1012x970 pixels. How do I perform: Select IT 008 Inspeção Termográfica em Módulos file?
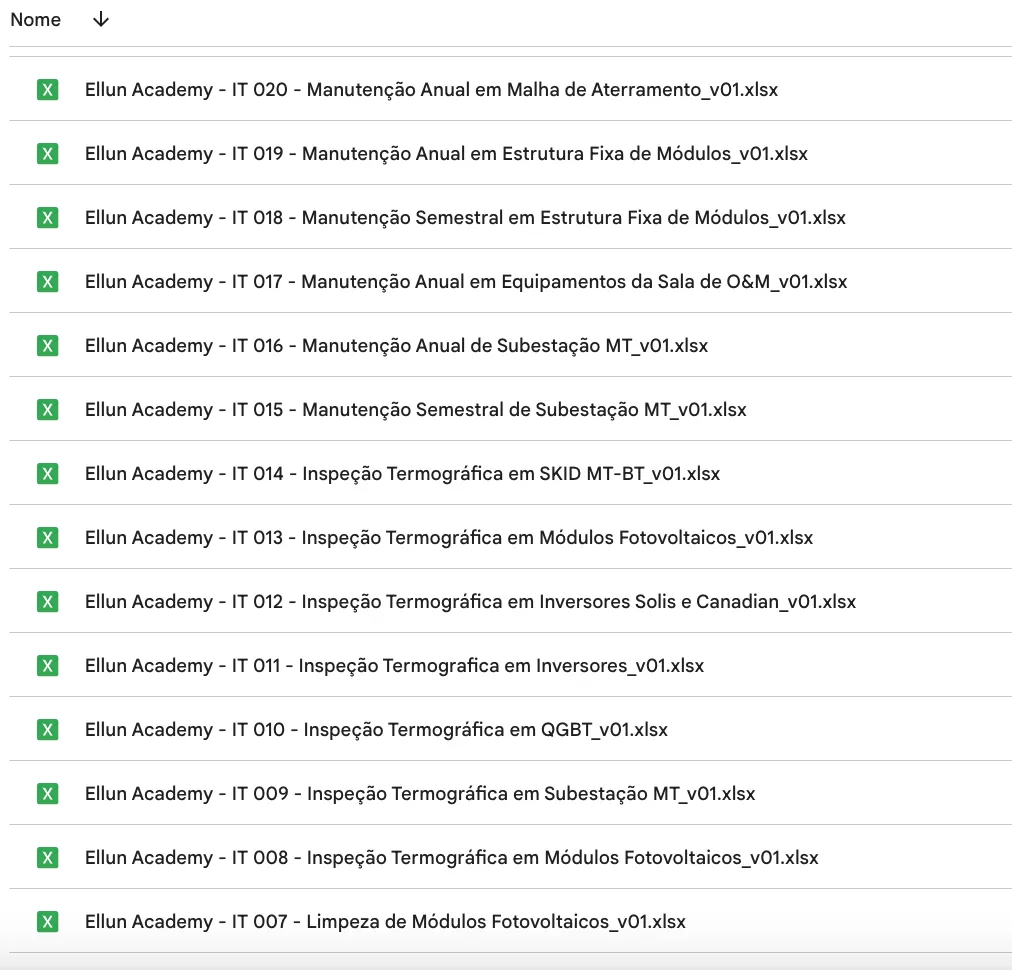(x=451, y=858)
